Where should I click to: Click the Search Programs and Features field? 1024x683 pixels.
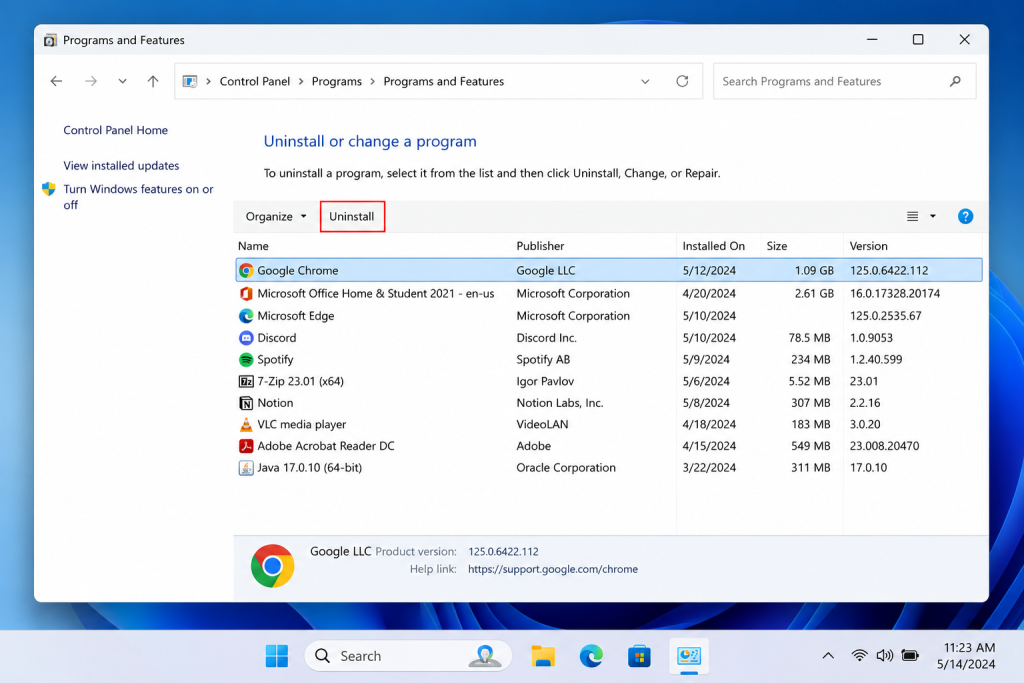(x=844, y=81)
